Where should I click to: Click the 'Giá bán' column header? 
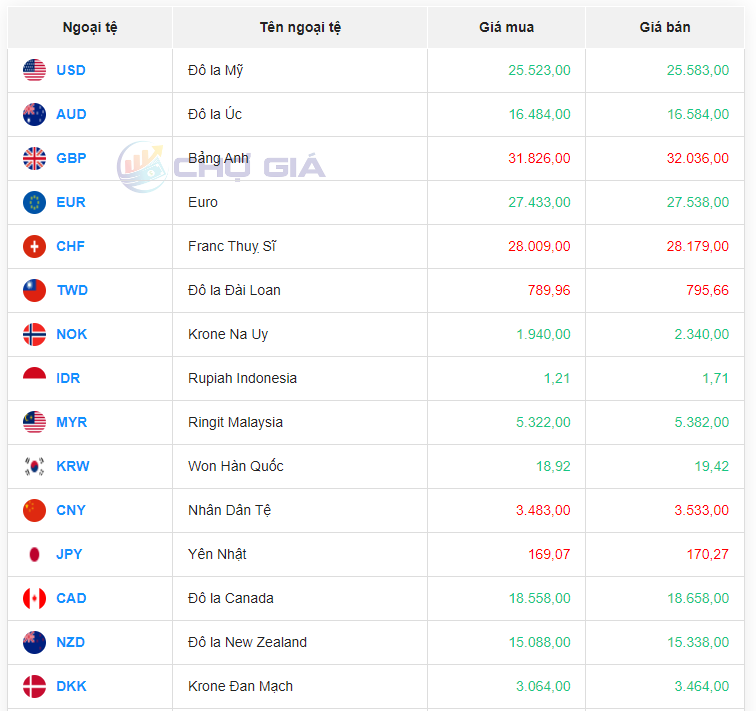pos(664,27)
